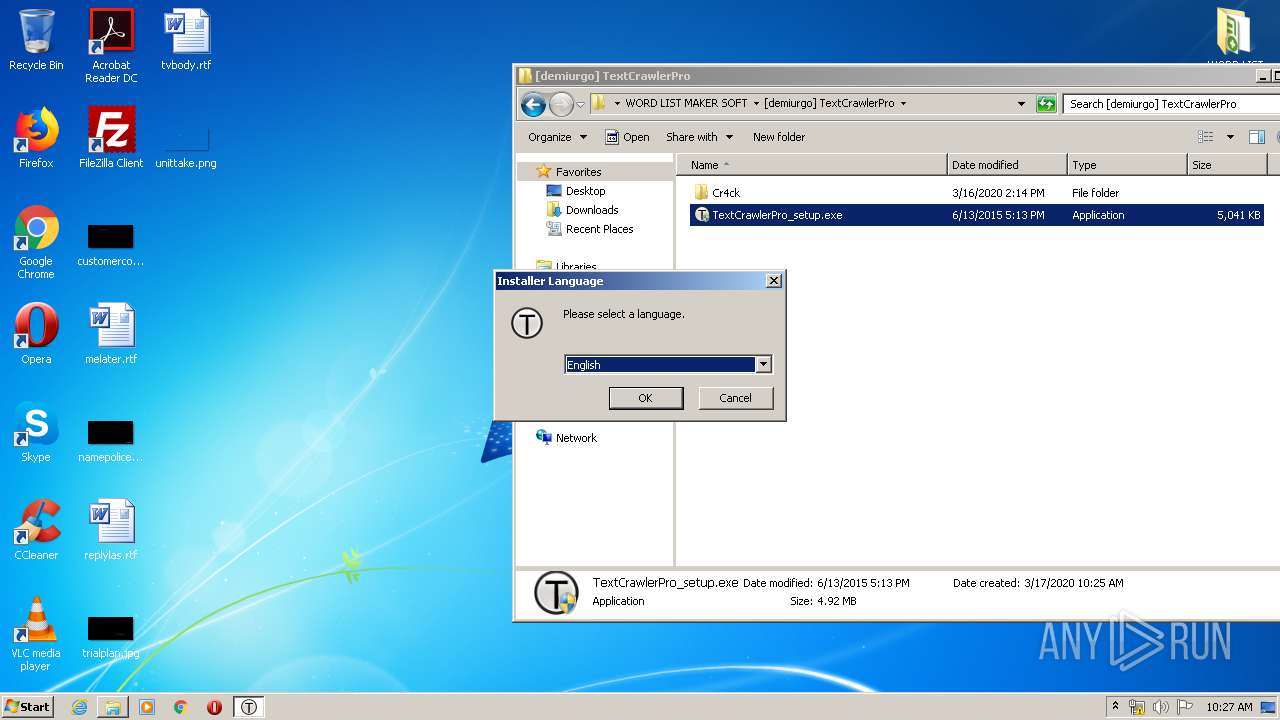Open tvbody.rtf desktop file

point(186,40)
